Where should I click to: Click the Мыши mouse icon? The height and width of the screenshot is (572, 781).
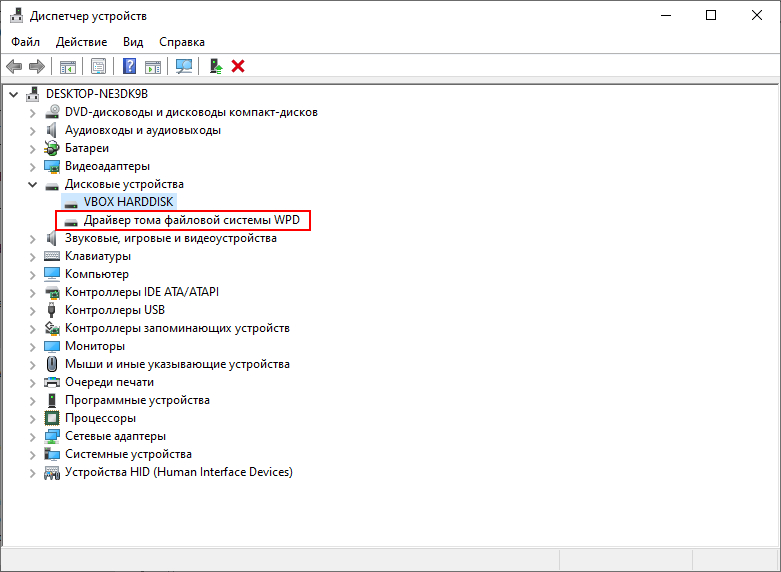(x=52, y=364)
